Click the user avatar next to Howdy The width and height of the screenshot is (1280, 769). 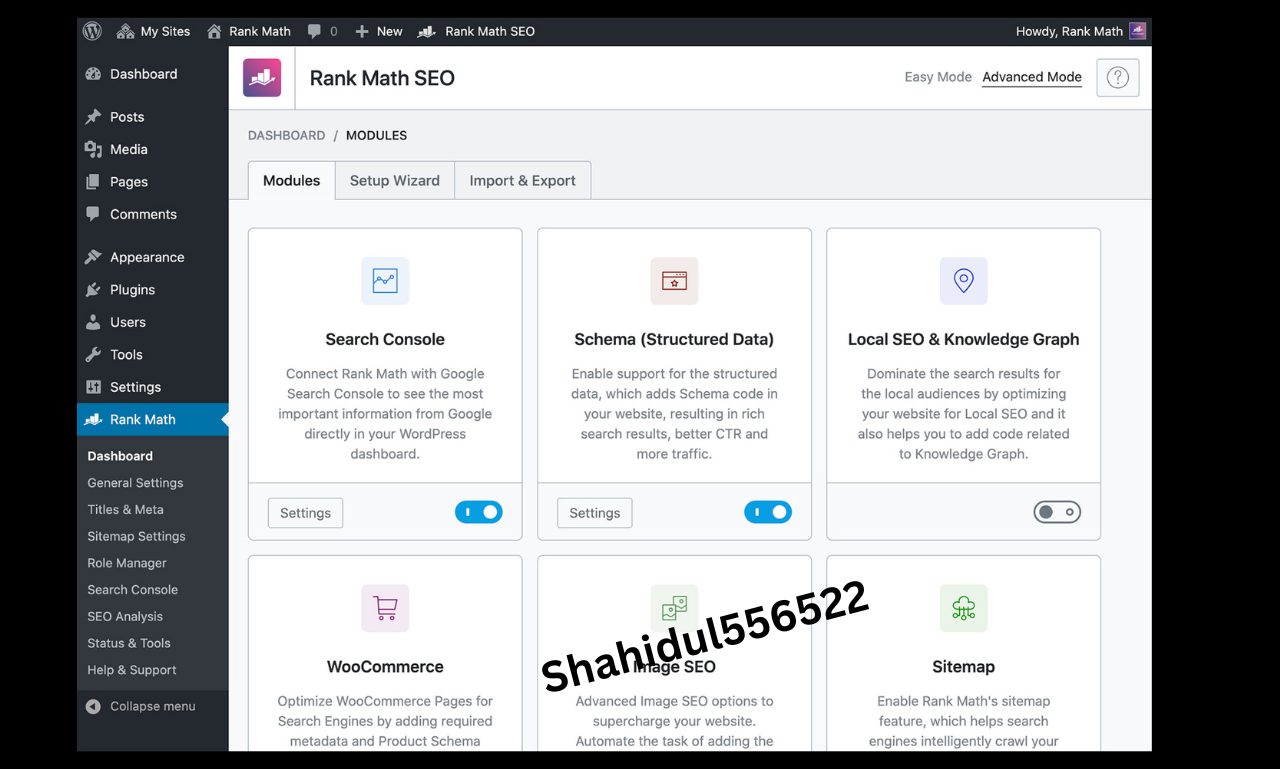tap(1138, 31)
